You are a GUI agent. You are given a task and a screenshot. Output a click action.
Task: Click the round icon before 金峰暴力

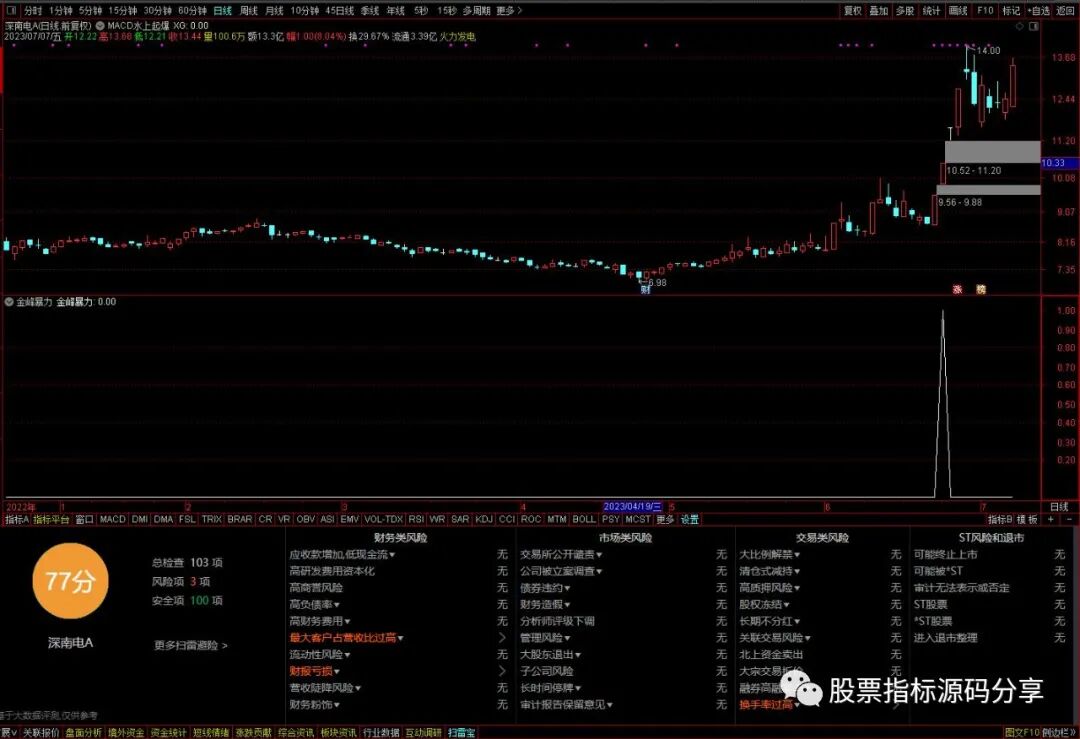(x=10, y=302)
